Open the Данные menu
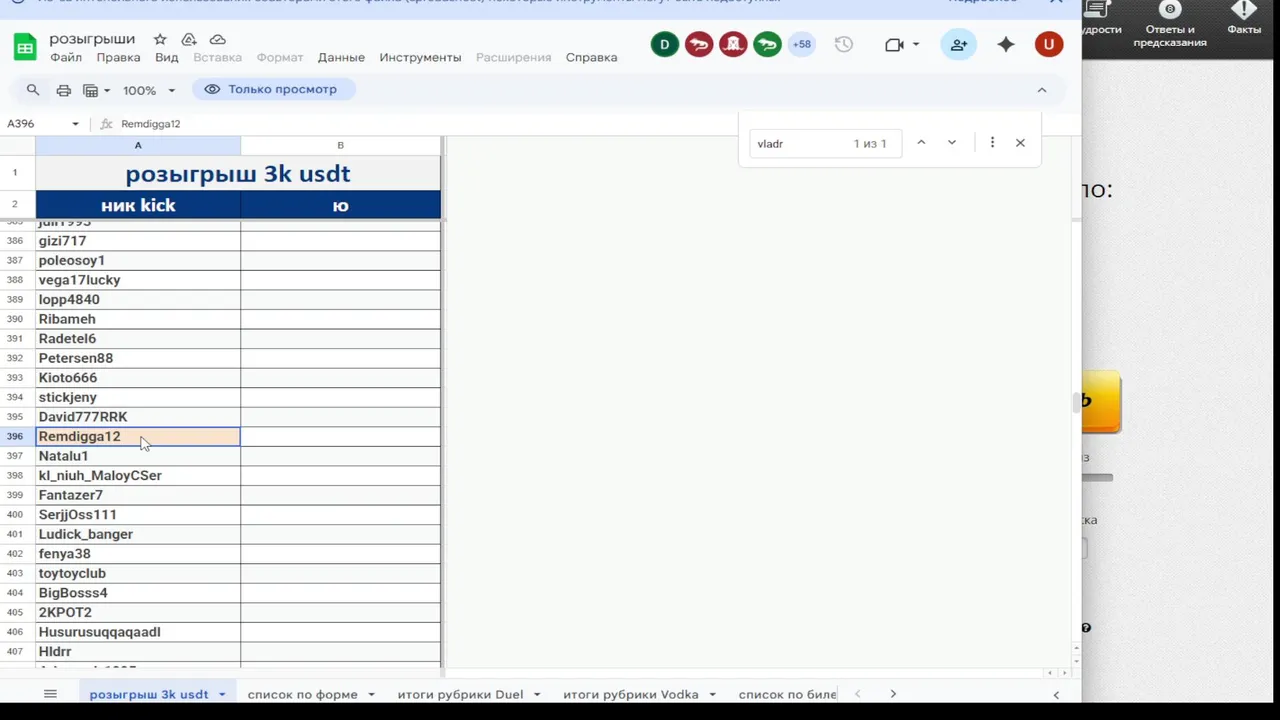Image resolution: width=1280 pixels, height=720 pixels. 341,57
